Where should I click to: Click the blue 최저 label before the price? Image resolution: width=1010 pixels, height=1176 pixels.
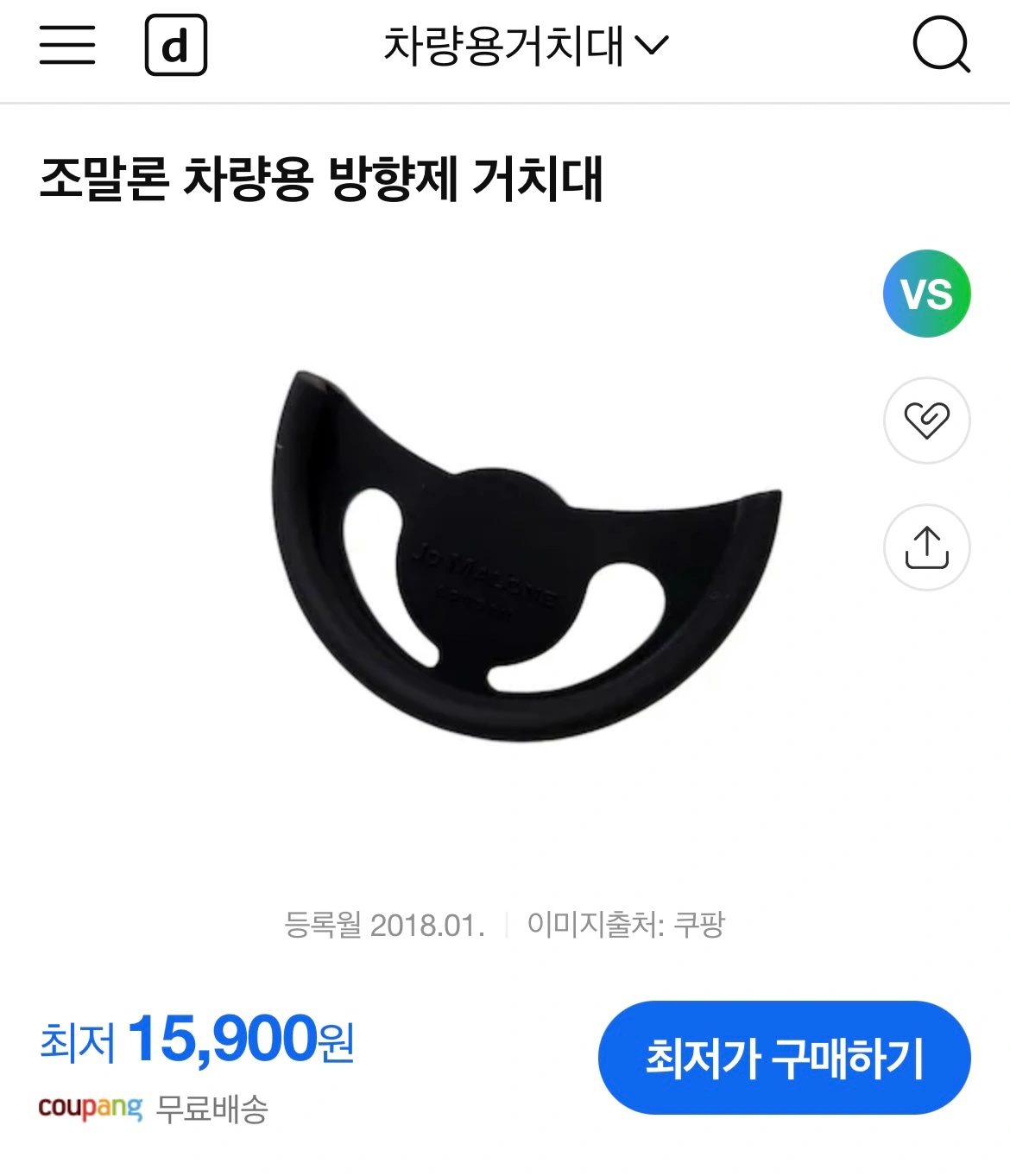click(78, 1041)
